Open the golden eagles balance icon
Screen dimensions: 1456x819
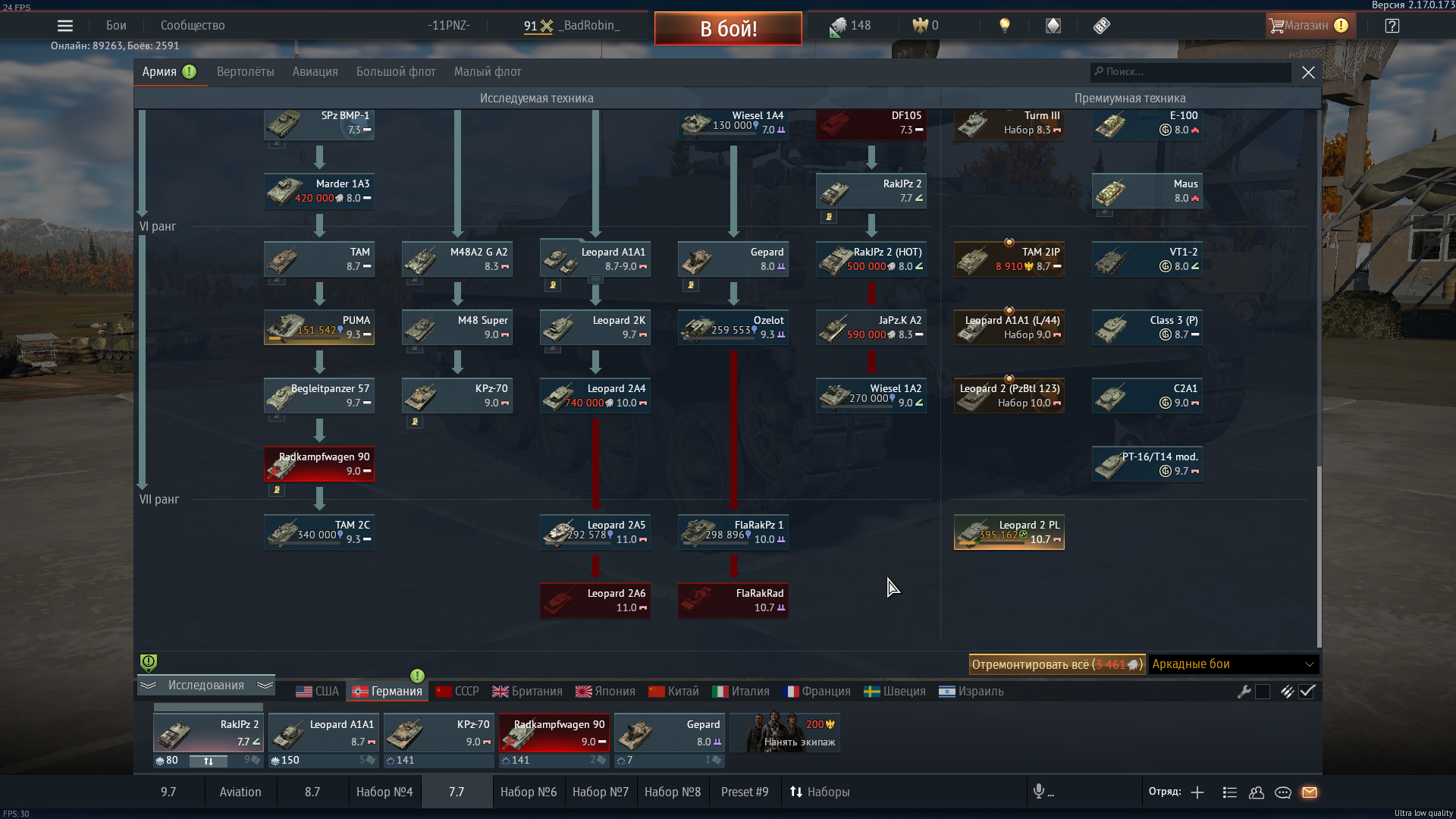(920, 26)
